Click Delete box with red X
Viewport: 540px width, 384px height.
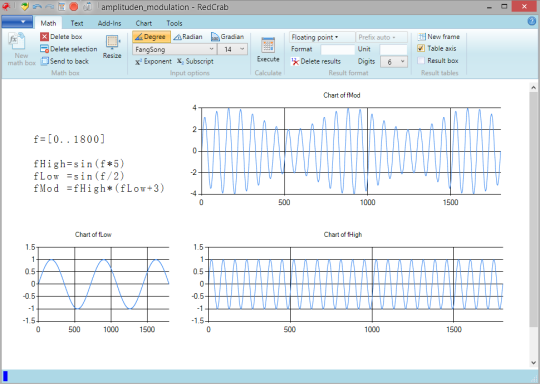(61, 37)
